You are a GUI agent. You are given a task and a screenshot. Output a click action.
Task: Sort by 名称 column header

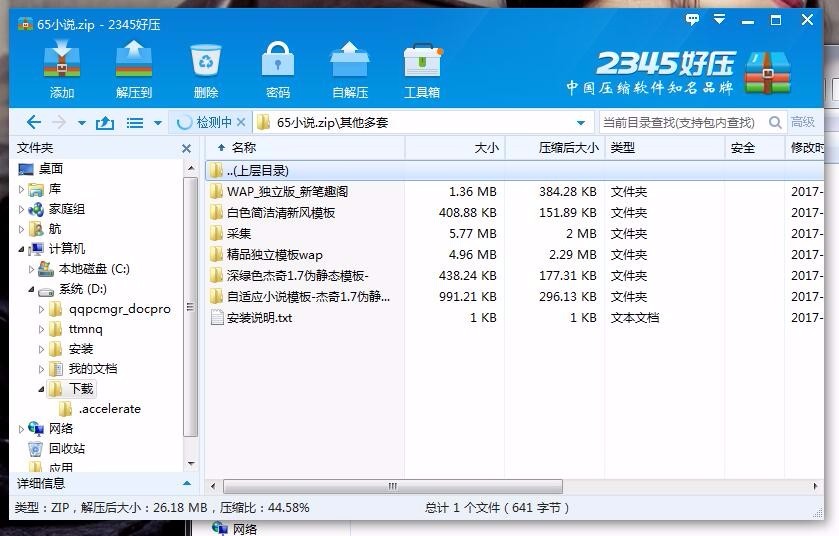pos(305,148)
